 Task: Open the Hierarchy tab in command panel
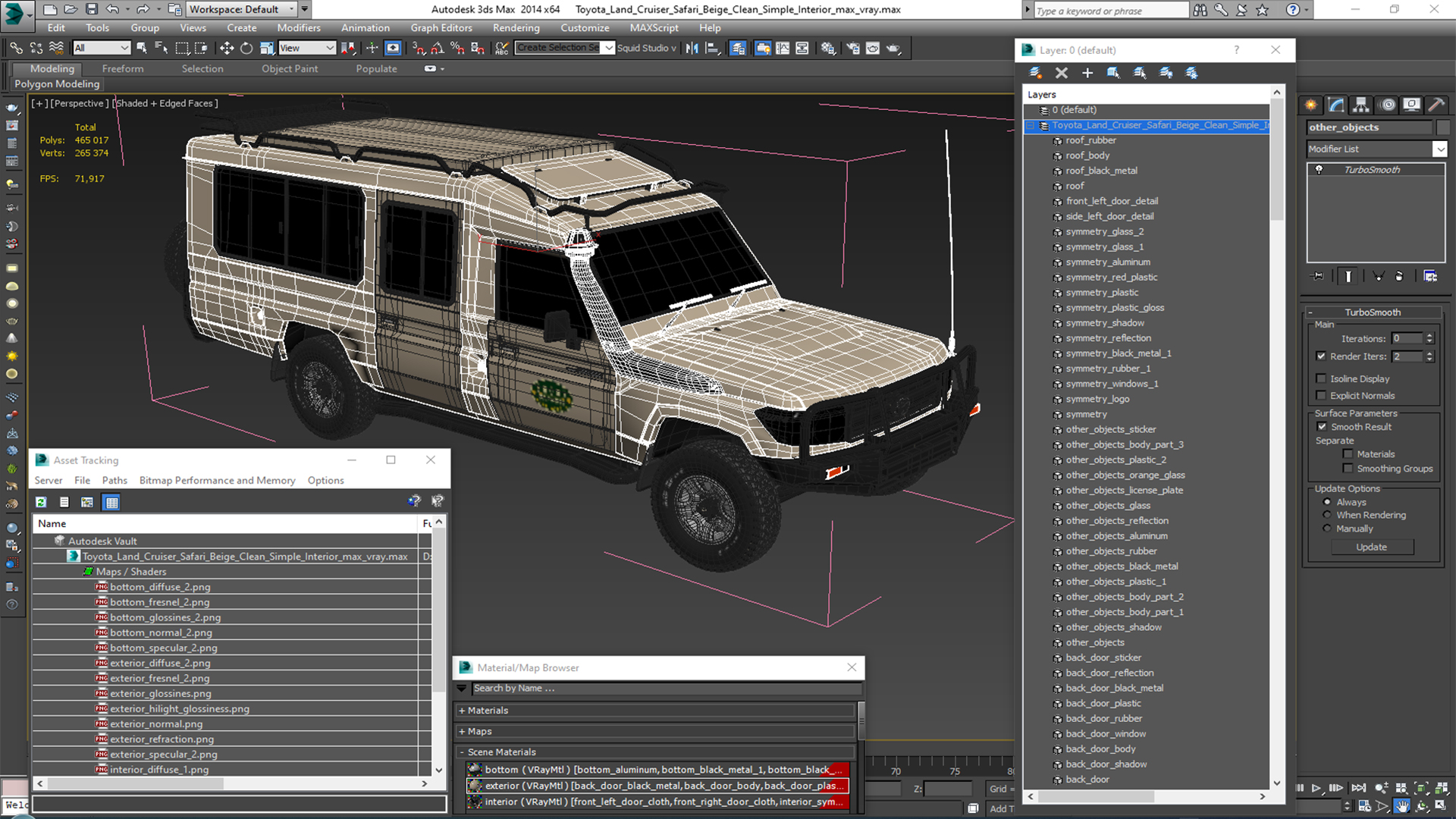[x=1361, y=105]
